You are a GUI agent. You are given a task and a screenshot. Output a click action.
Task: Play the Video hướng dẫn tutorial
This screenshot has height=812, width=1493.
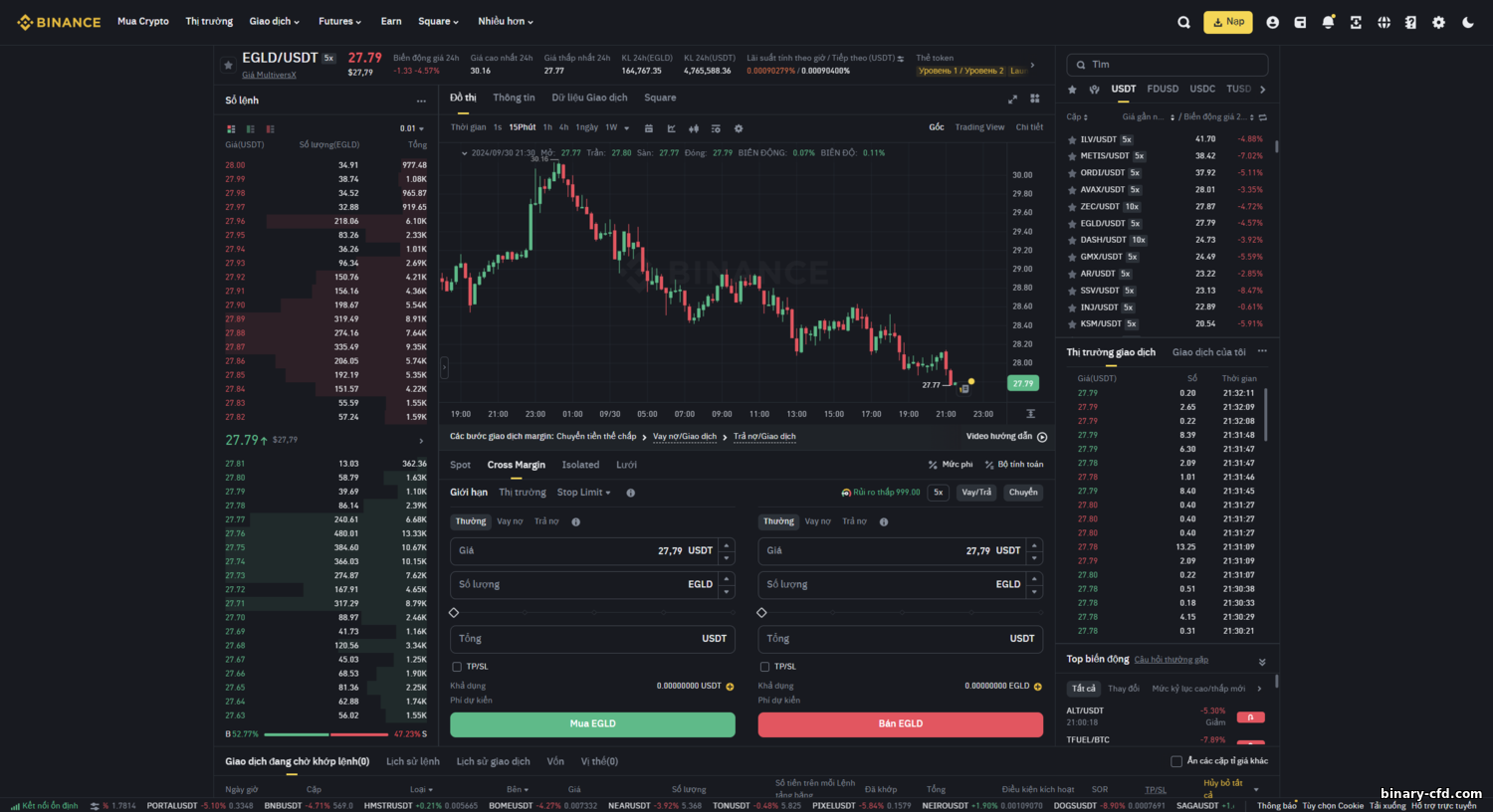pos(1006,437)
